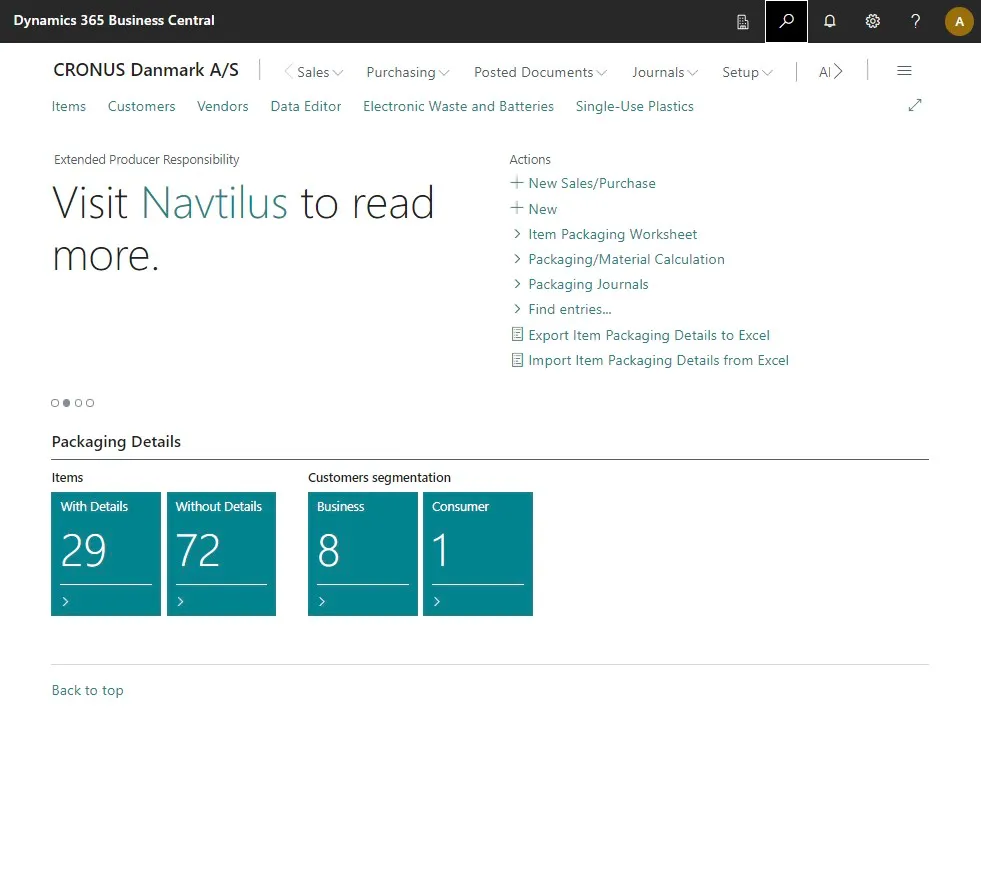Open the document/report icon in top bar

pyautogui.click(x=743, y=22)
